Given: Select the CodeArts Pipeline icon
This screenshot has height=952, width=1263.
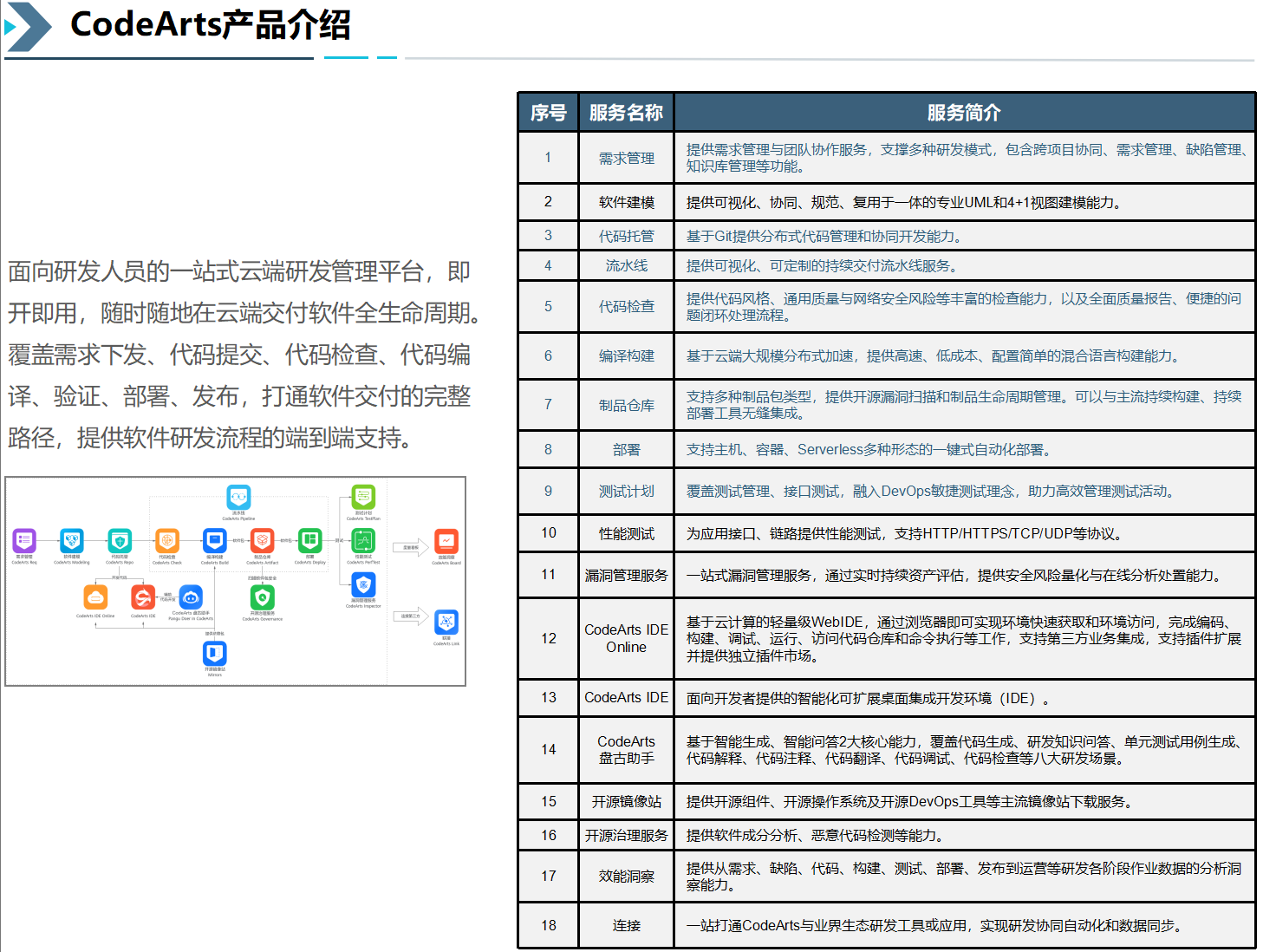Looking at the screenshot, I should [238, 497].
